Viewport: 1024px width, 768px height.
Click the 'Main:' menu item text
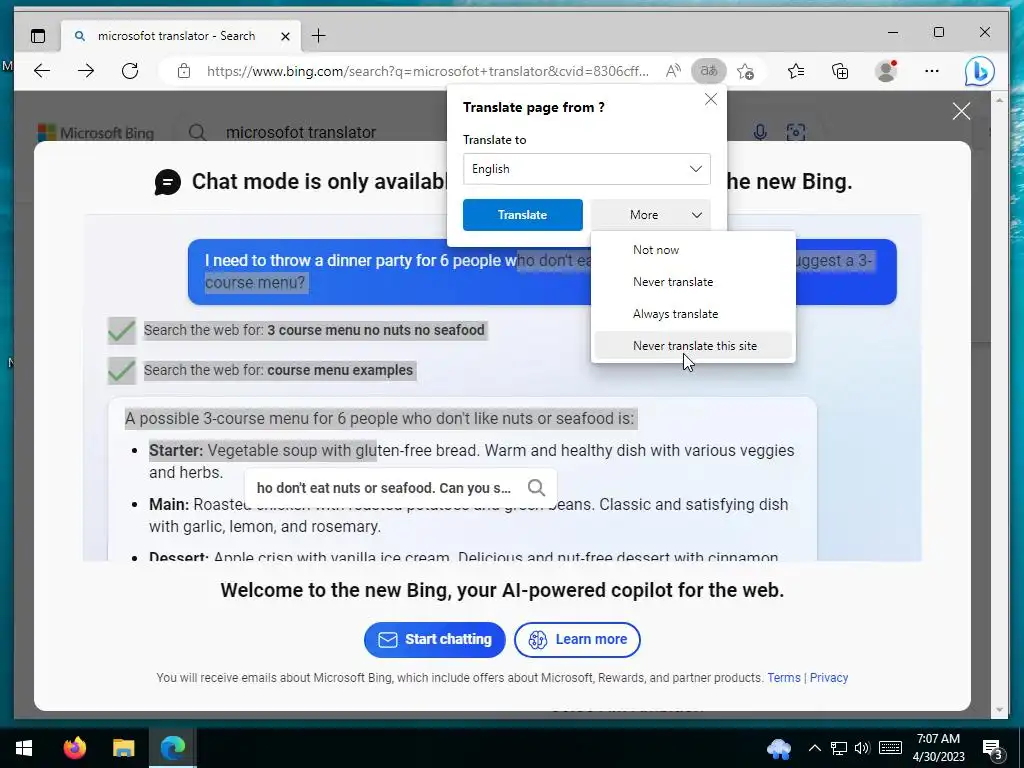tap(168, 505)
